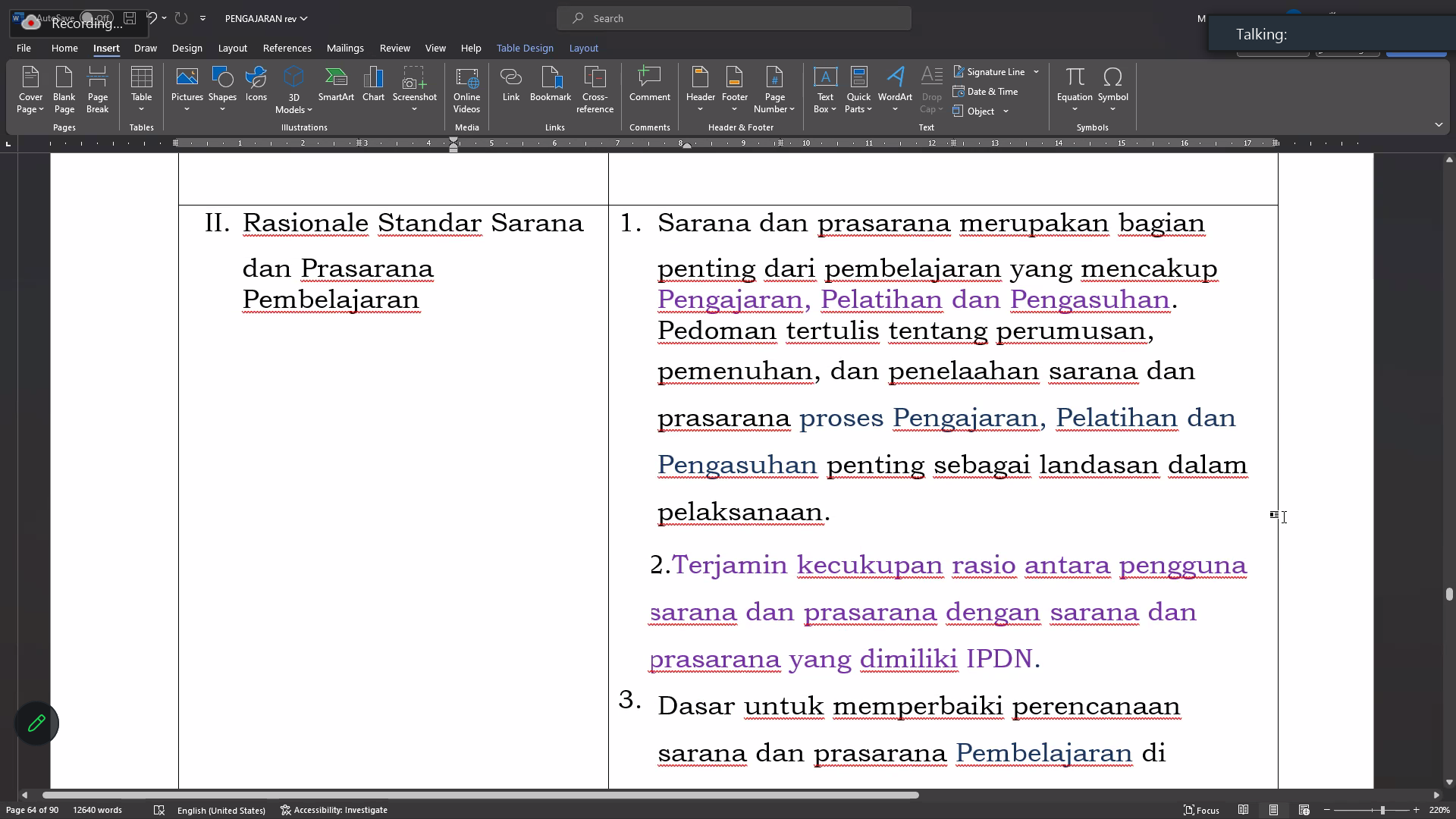Screen dimensions: 1456x819
Task: Insert Icons from the library
Action: click(x=256, y=85)
